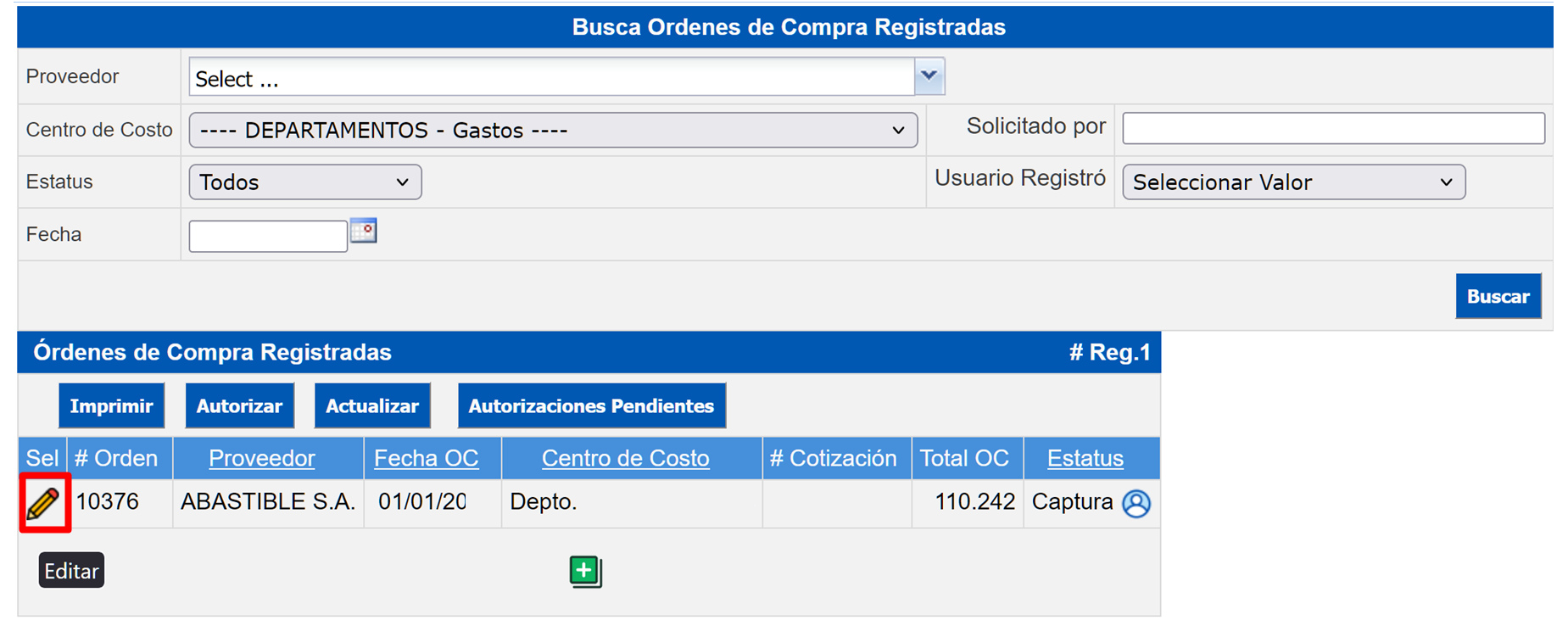Screen dimensions: 1568x637
Task: Focus the Fecha date input field
Action: (x=268, y=236)
